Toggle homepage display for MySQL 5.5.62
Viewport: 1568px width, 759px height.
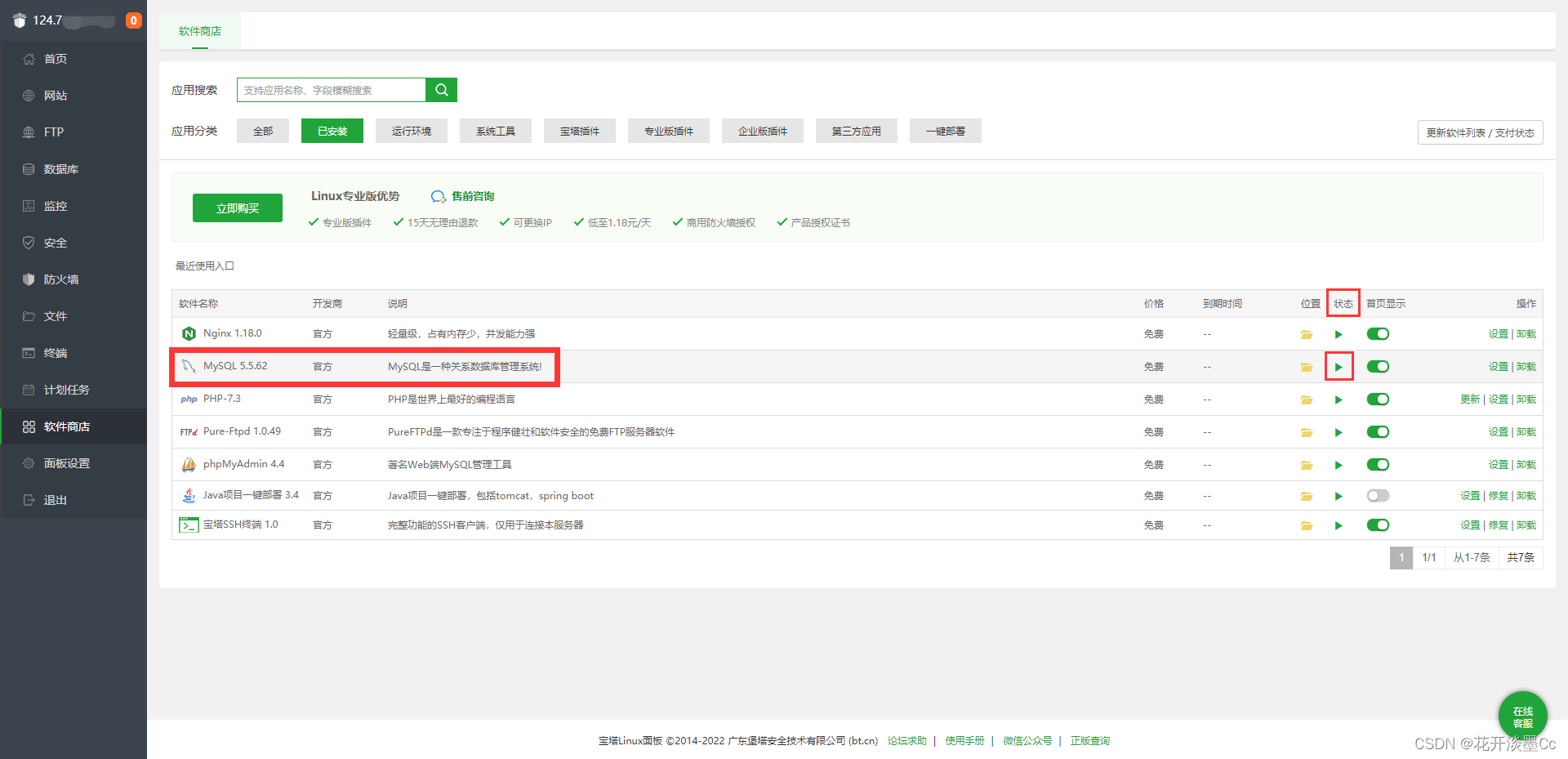(x=1378, y=367)
